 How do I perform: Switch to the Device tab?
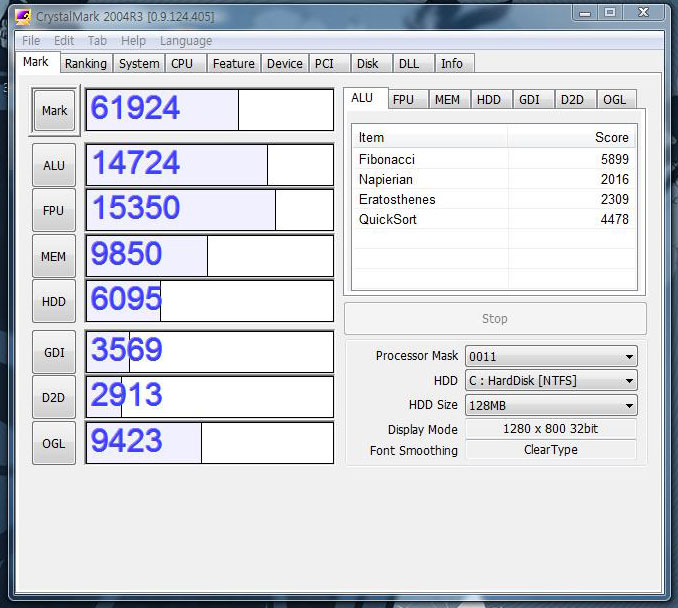tap(285, 64)
